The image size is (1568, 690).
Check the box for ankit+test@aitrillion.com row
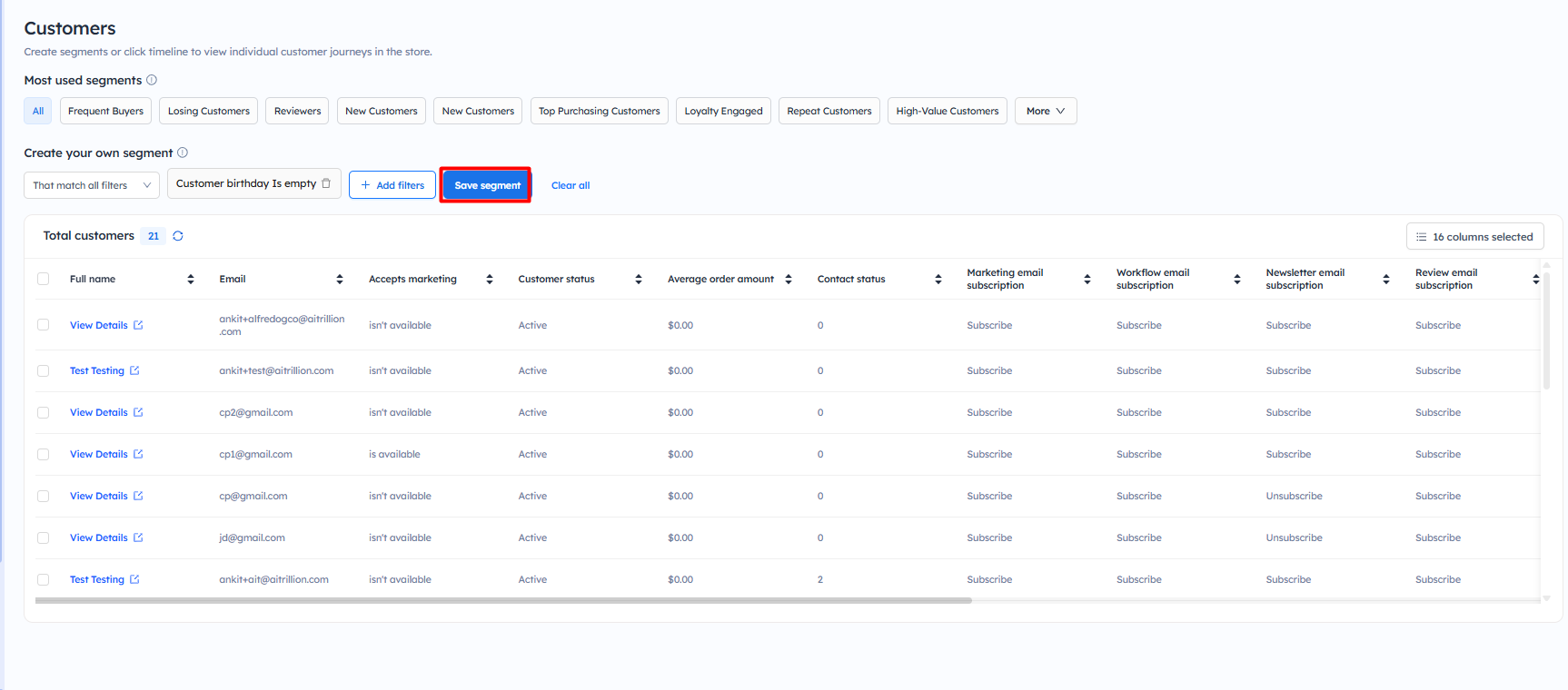point(44,370)
